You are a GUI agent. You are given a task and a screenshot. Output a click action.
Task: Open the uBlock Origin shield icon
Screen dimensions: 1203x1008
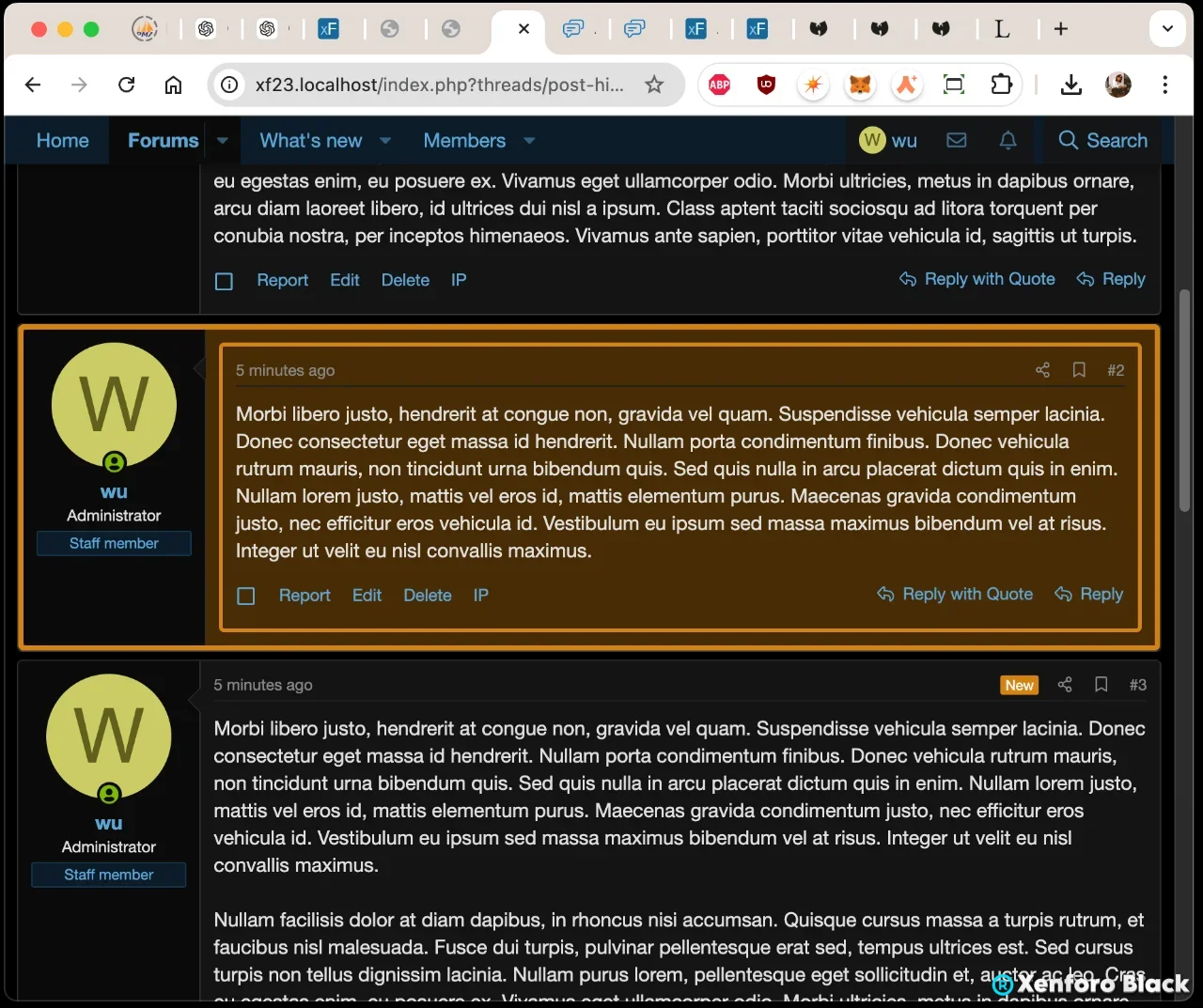point(766,85)
